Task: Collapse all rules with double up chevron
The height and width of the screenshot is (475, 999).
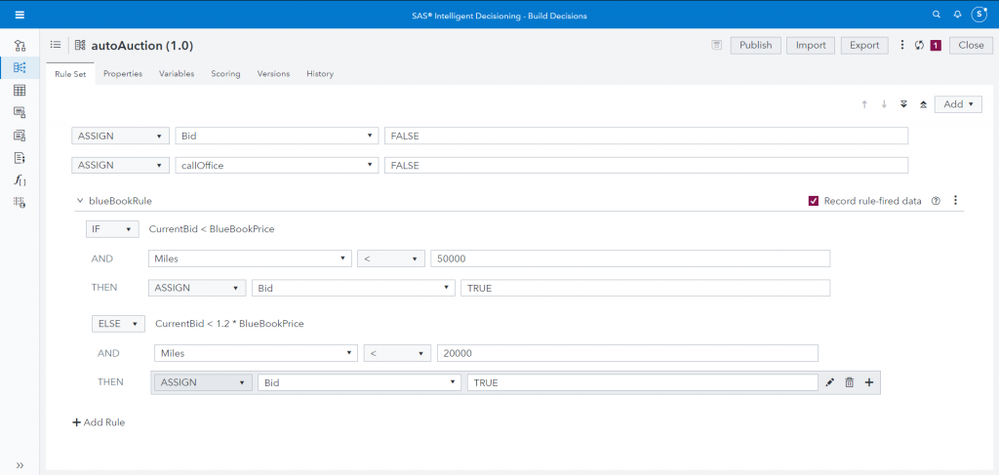Action: tap(923, 104)
